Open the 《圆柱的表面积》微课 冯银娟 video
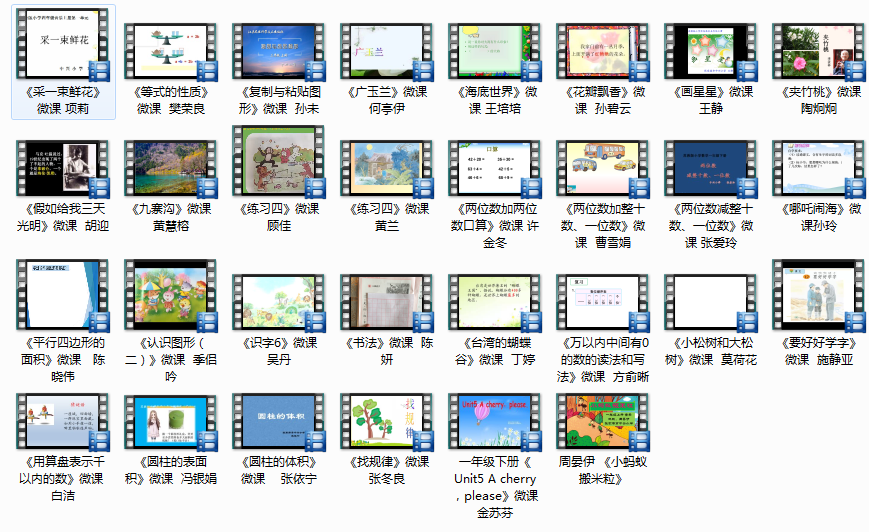This screenshot has height=532, width=869. point(170,422)
